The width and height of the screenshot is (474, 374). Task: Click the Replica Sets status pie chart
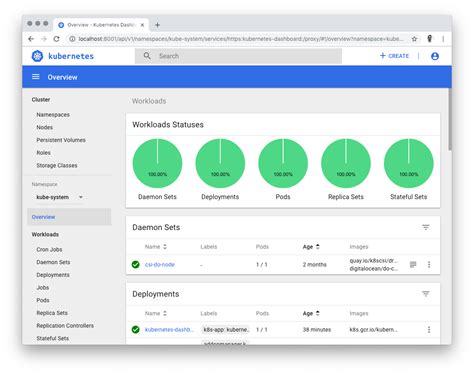[x=346, y=163]
